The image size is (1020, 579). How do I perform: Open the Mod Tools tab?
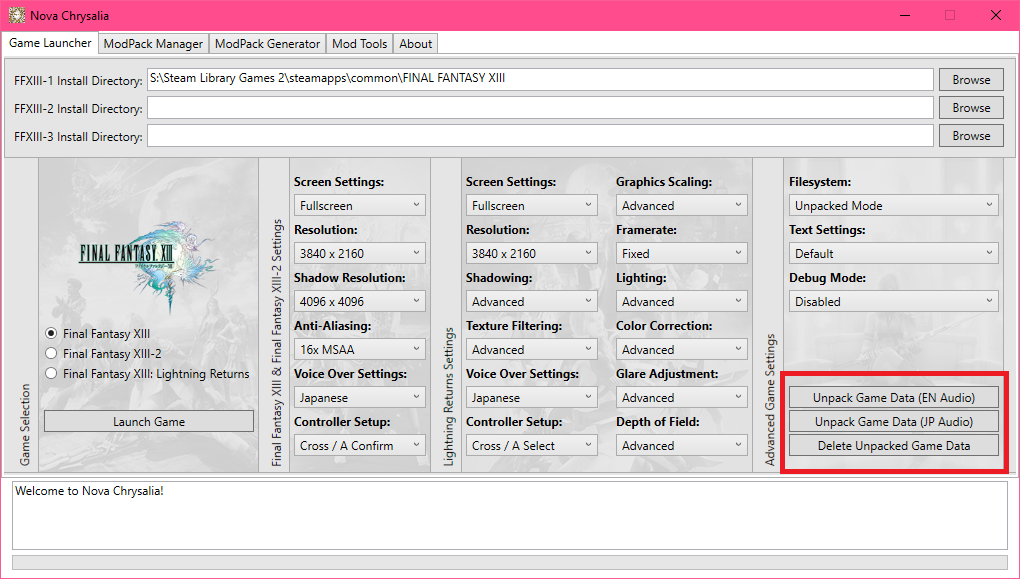(360, 44)
